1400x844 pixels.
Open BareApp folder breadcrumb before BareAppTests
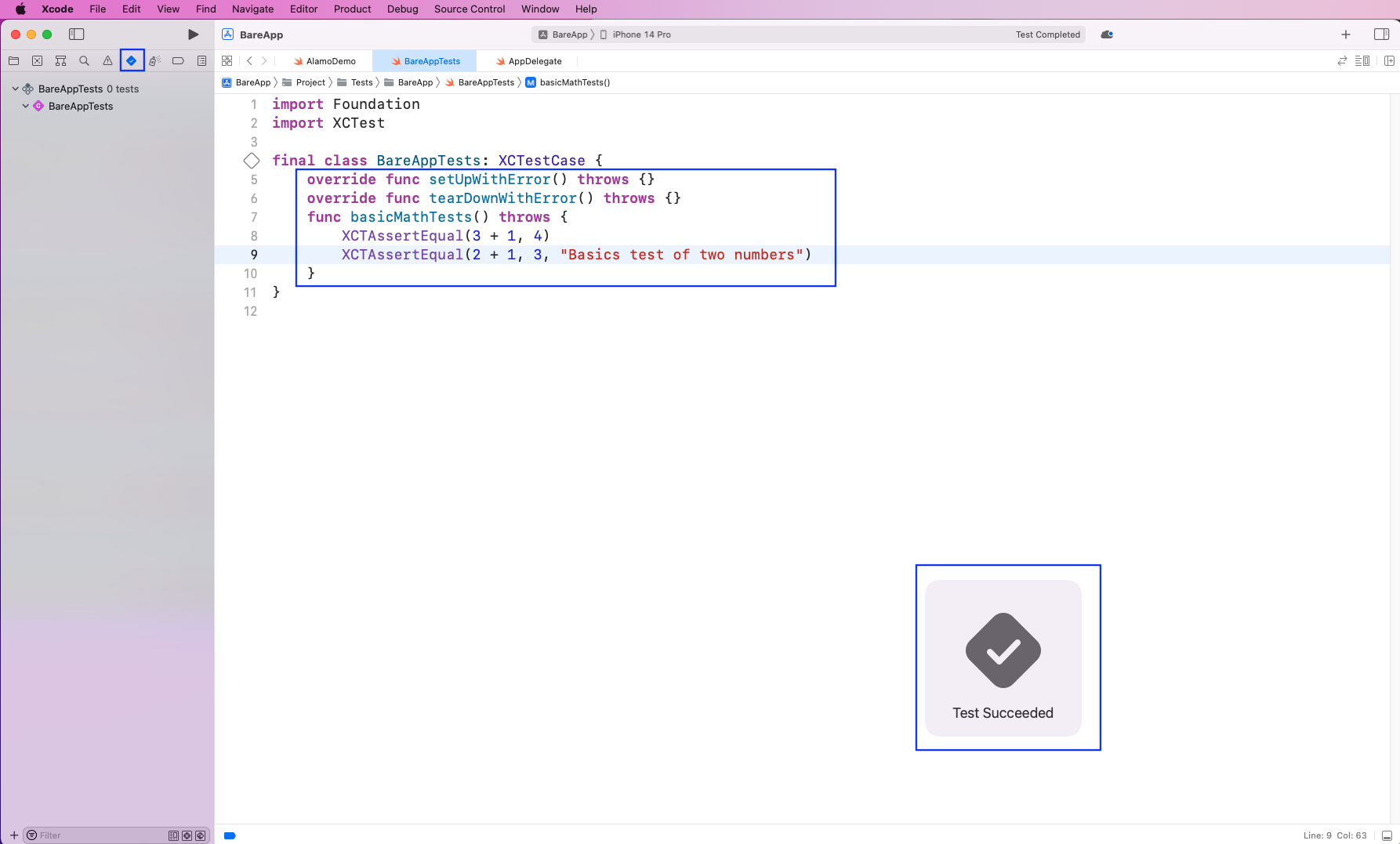pyautogui.click(x=408, y=82)
